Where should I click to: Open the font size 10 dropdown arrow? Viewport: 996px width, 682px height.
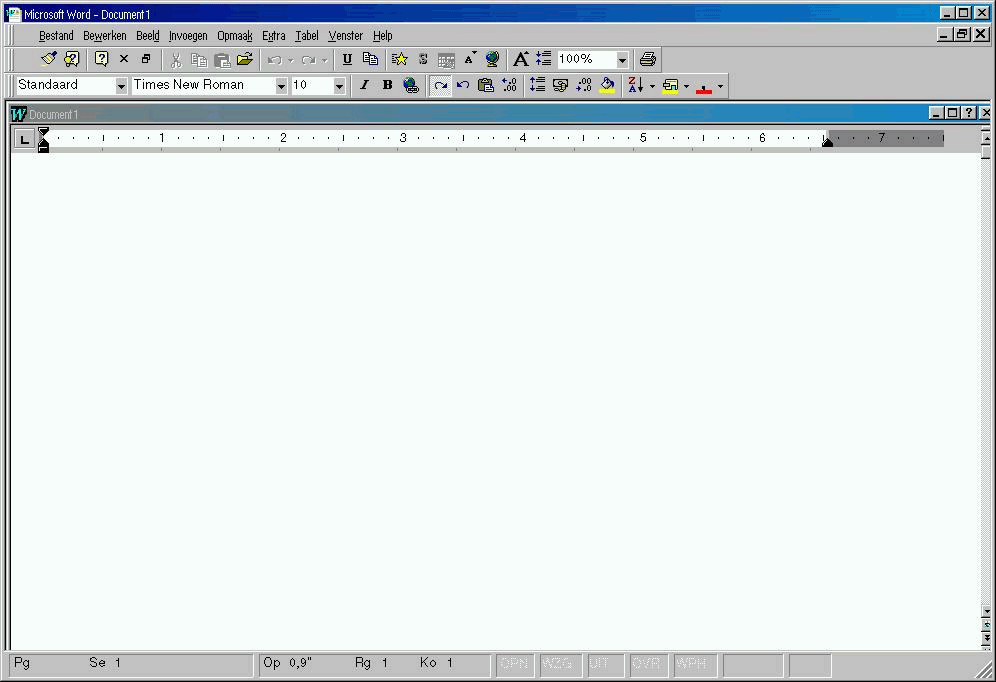[339, 86]
